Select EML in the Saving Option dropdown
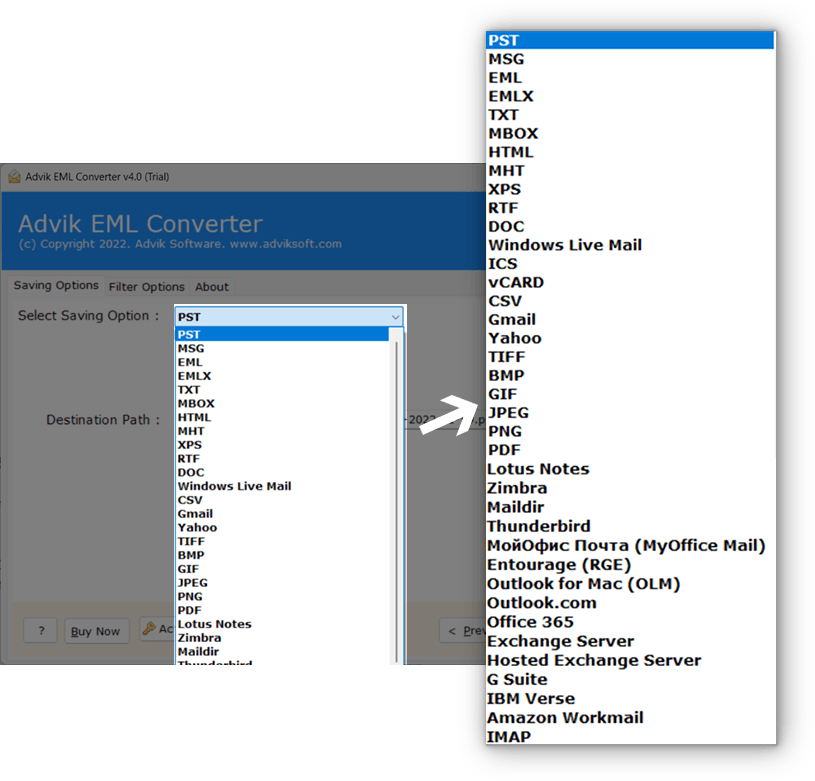 pyautogui.click(x=282, y=362)
